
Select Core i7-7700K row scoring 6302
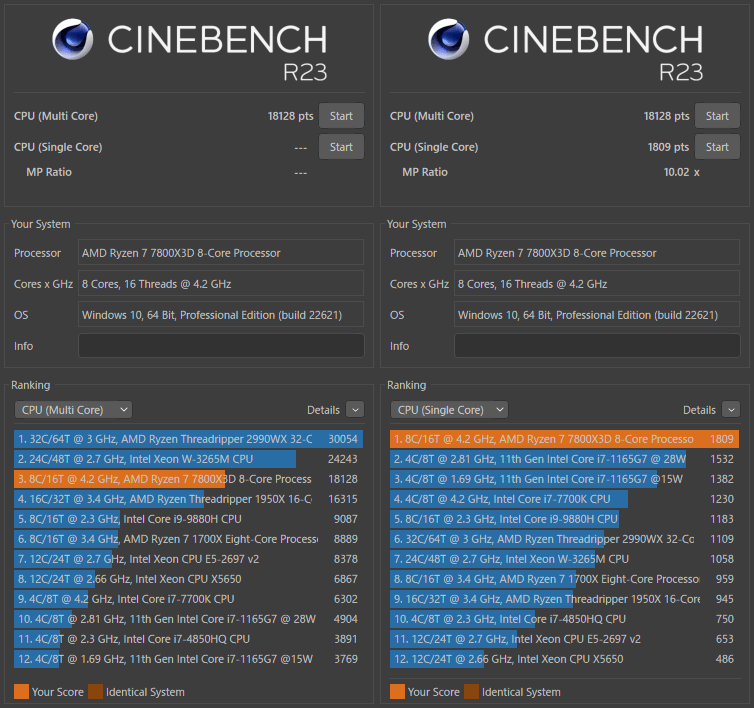coord(188,599)
